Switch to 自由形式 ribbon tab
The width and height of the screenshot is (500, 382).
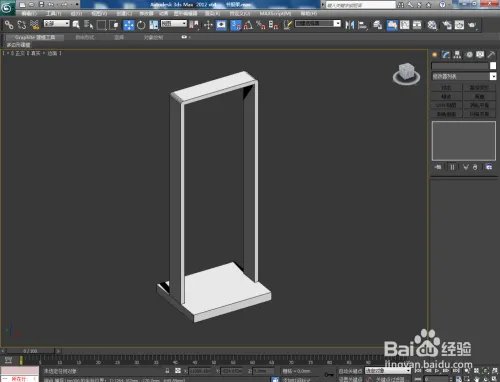[x=85, y=37]
